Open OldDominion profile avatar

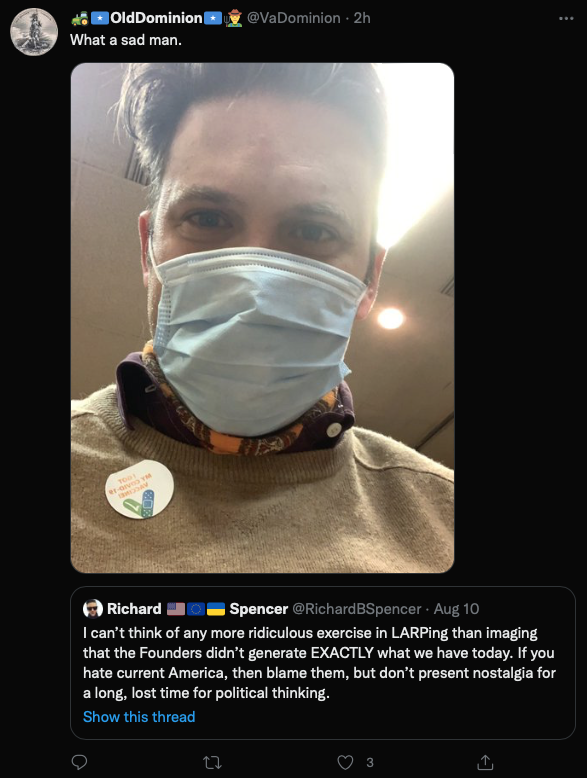click(x=34, y=32)
